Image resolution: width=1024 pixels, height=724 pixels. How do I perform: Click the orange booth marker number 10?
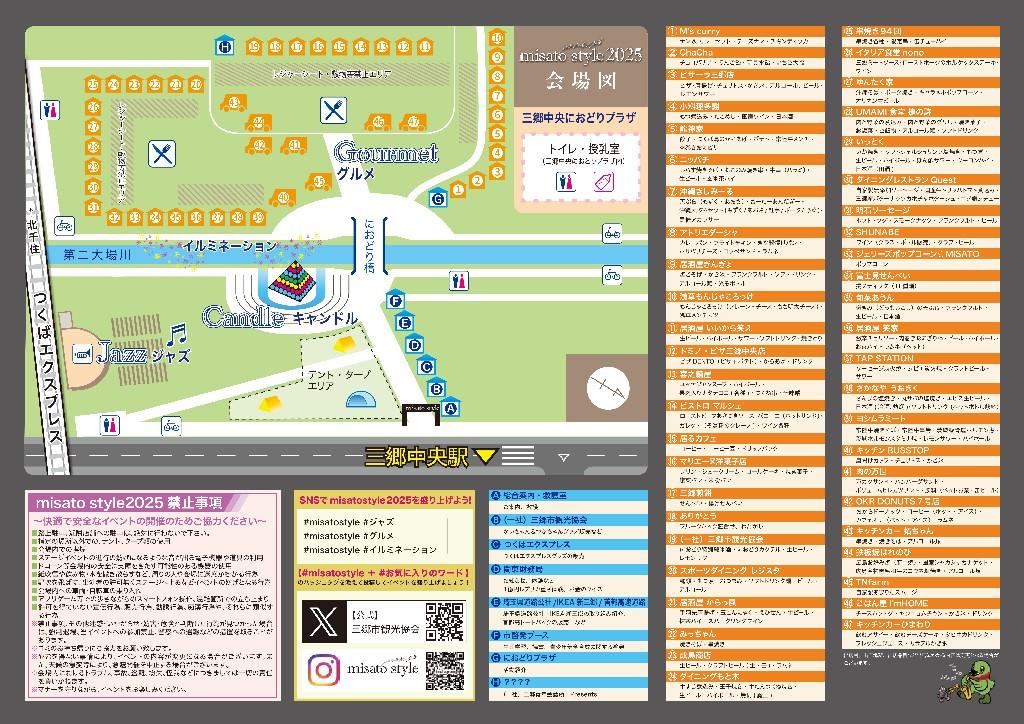(495, 39)
